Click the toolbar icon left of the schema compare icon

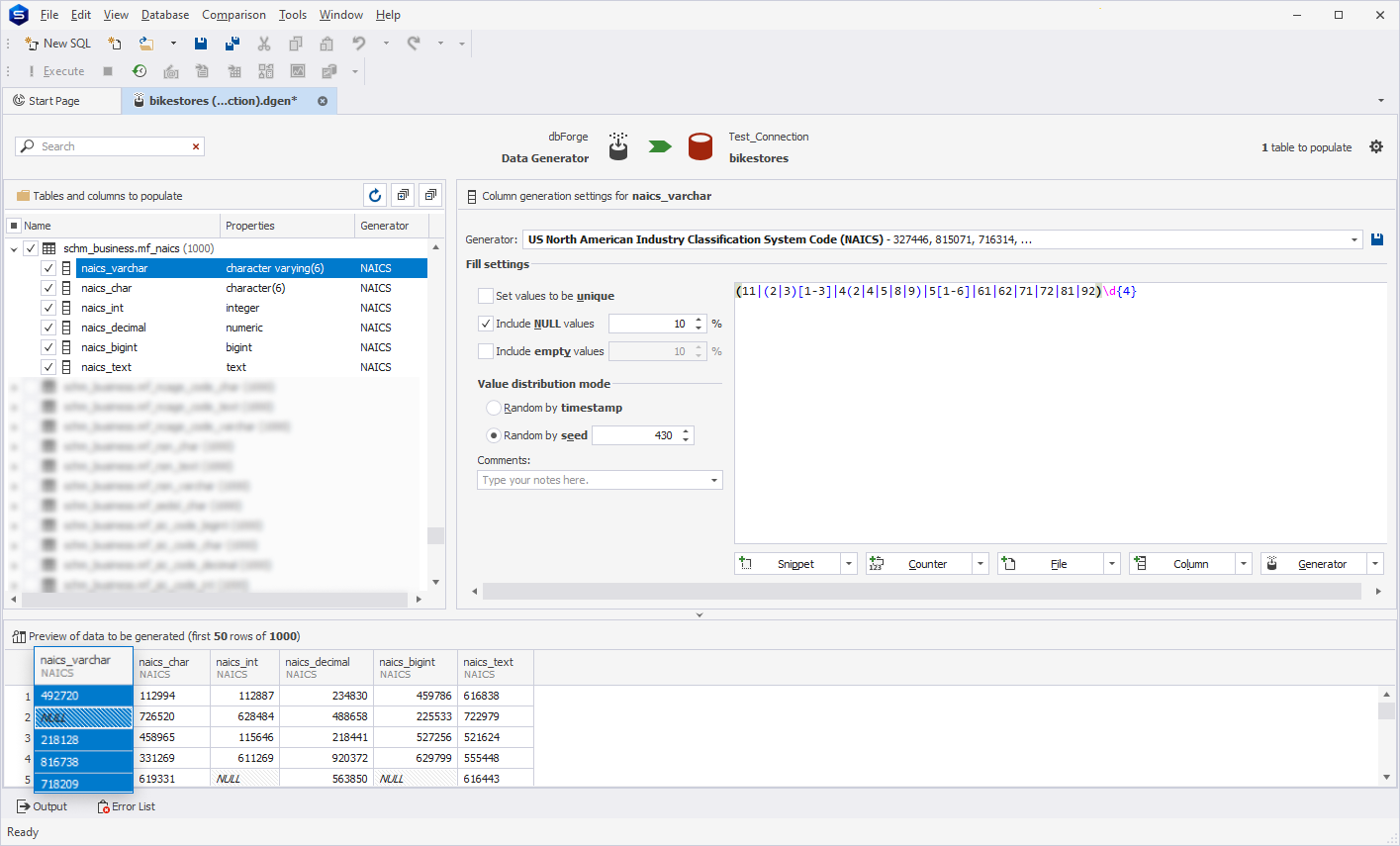coord(234,71)
